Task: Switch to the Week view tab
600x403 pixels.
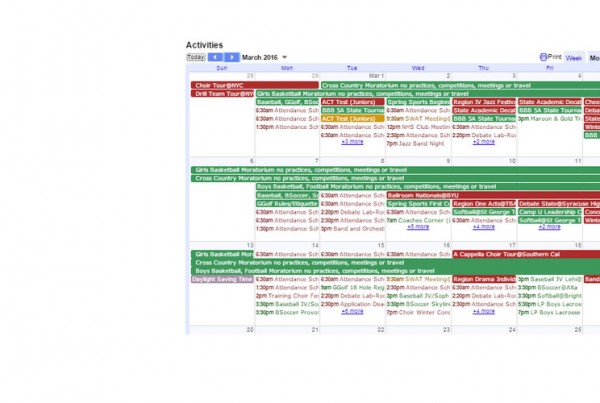Action: (574, 58)
